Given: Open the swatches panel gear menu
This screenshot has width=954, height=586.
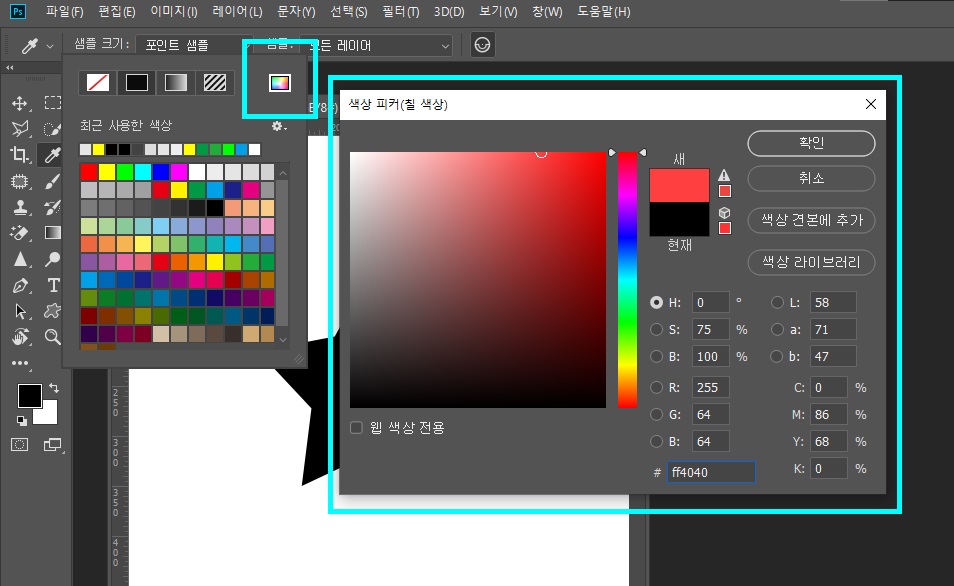Looking at the screenshot, I should click(279, 126).
